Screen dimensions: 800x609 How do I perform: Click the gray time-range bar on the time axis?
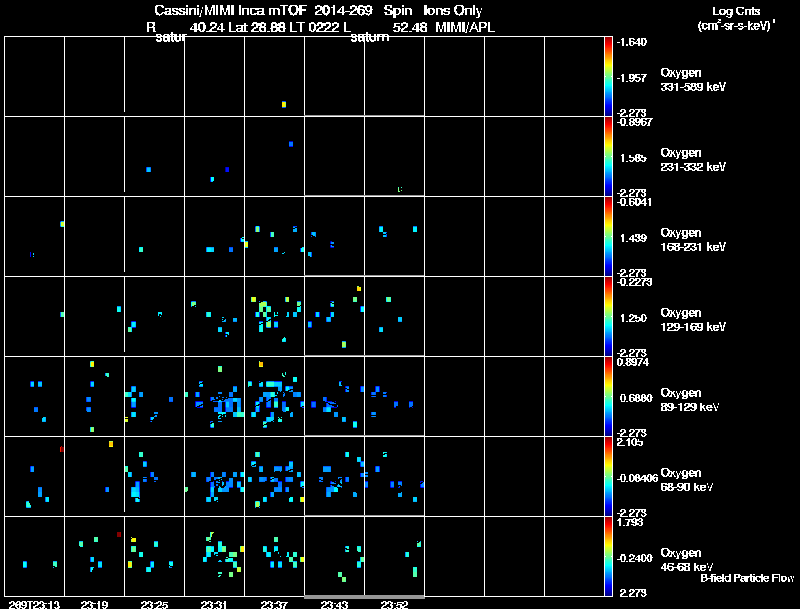point(364,597)
